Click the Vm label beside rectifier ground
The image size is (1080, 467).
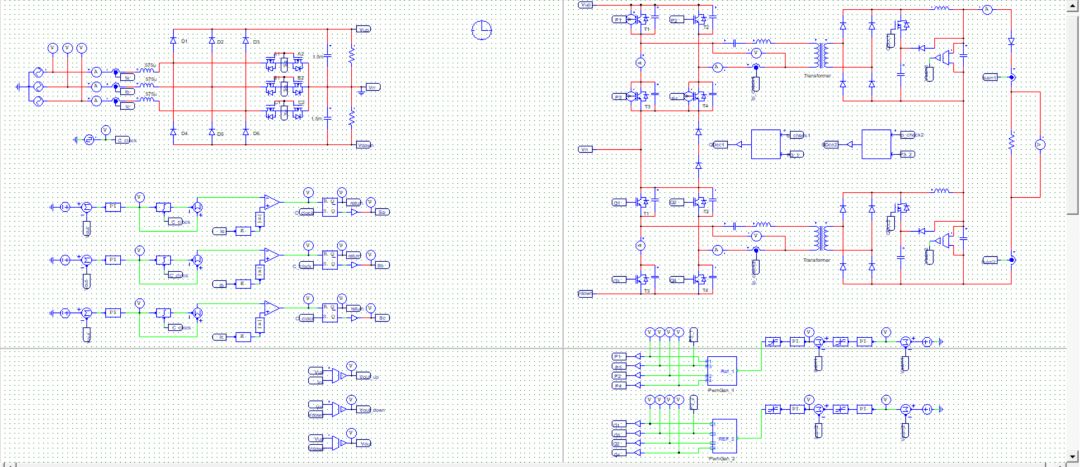[x=371, y=87]
